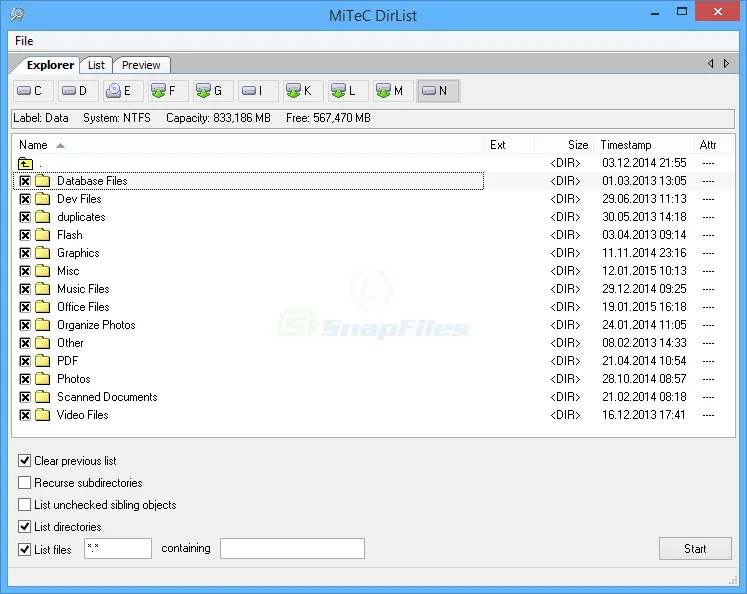Select network drive K button

coord(303,91)
